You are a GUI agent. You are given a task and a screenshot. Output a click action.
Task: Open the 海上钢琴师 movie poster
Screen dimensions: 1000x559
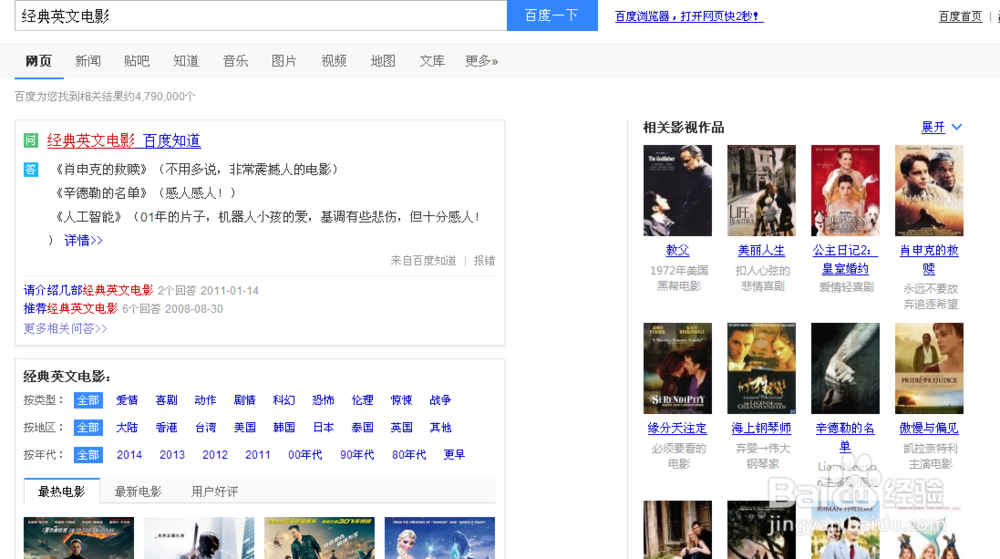[761, 368]
